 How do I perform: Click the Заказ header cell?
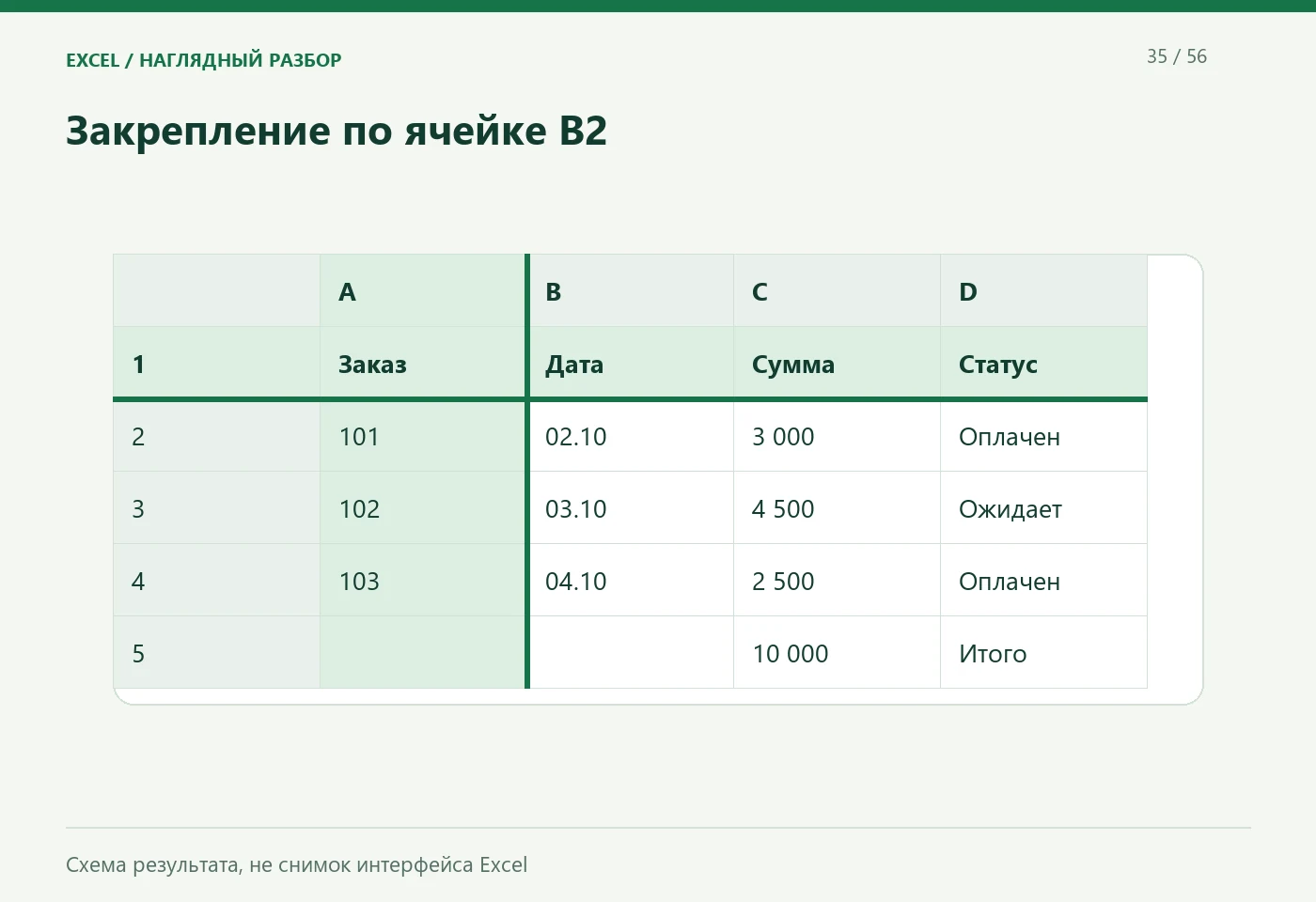click(423, 364)
